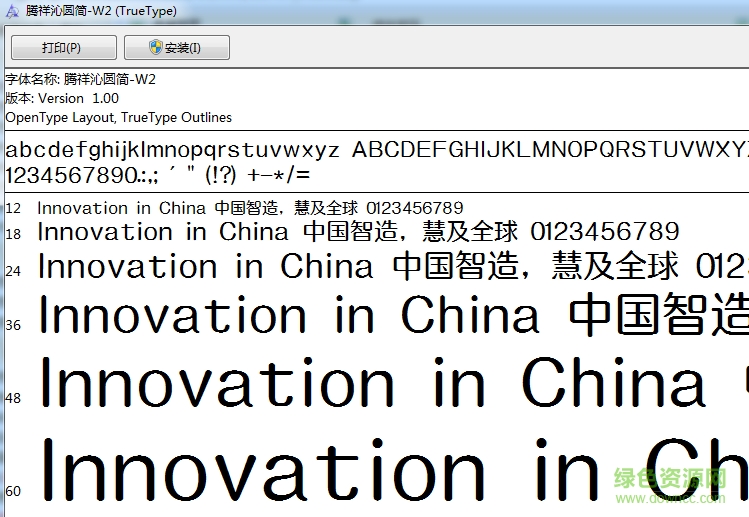749x517 pixels.
Task: Click the 24 point size label
Action: tap(13, 270)
